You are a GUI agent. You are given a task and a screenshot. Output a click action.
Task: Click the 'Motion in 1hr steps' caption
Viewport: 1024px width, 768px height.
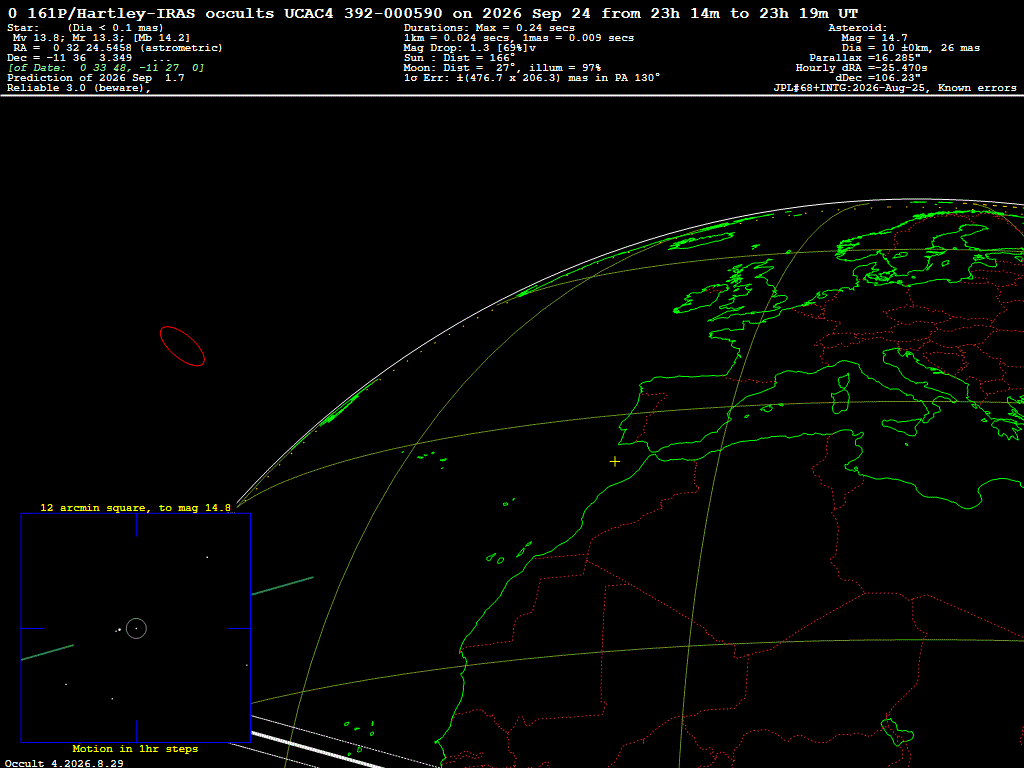click(135, 748)
